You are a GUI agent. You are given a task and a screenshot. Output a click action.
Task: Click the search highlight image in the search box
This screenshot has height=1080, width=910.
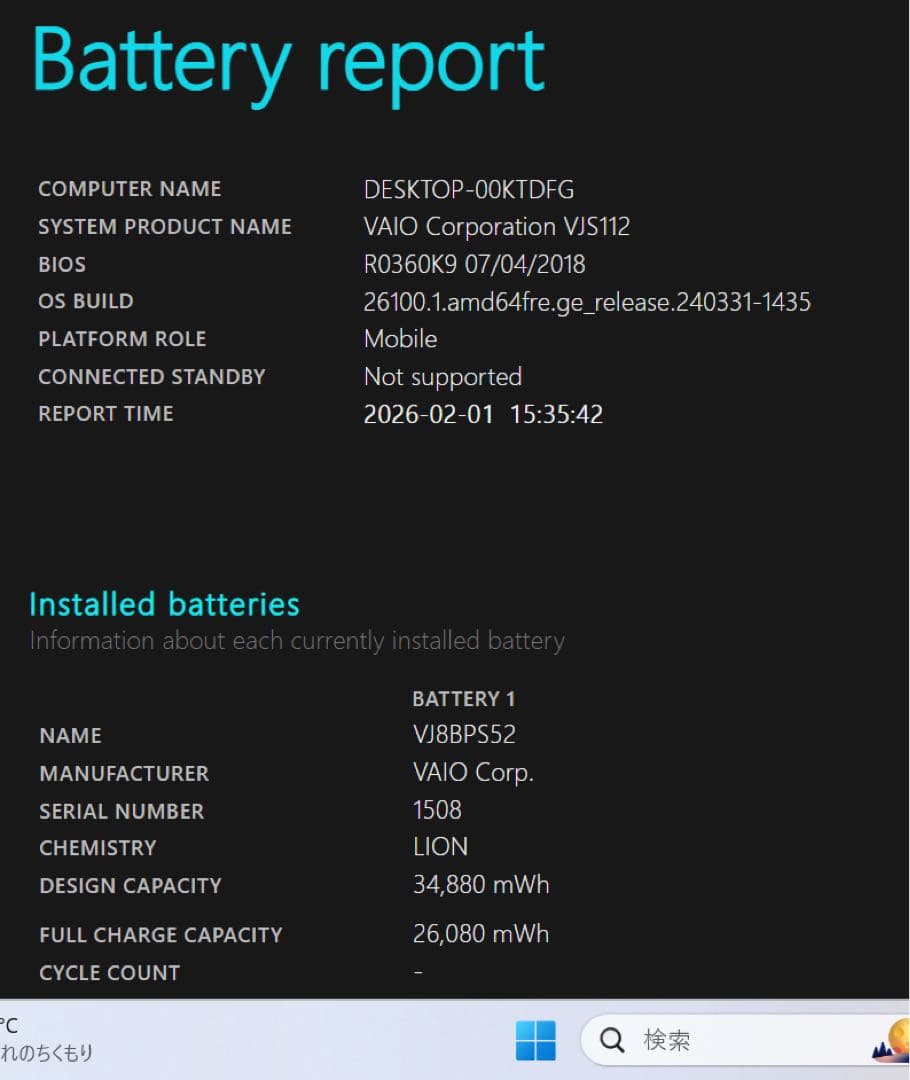(891, 1040)
